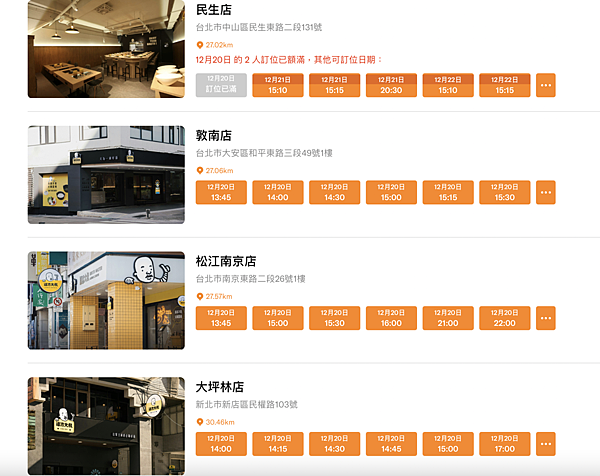Choose the 14:15 time at 大坪林店
Viewport: 600px width, 476px height.
278,444
